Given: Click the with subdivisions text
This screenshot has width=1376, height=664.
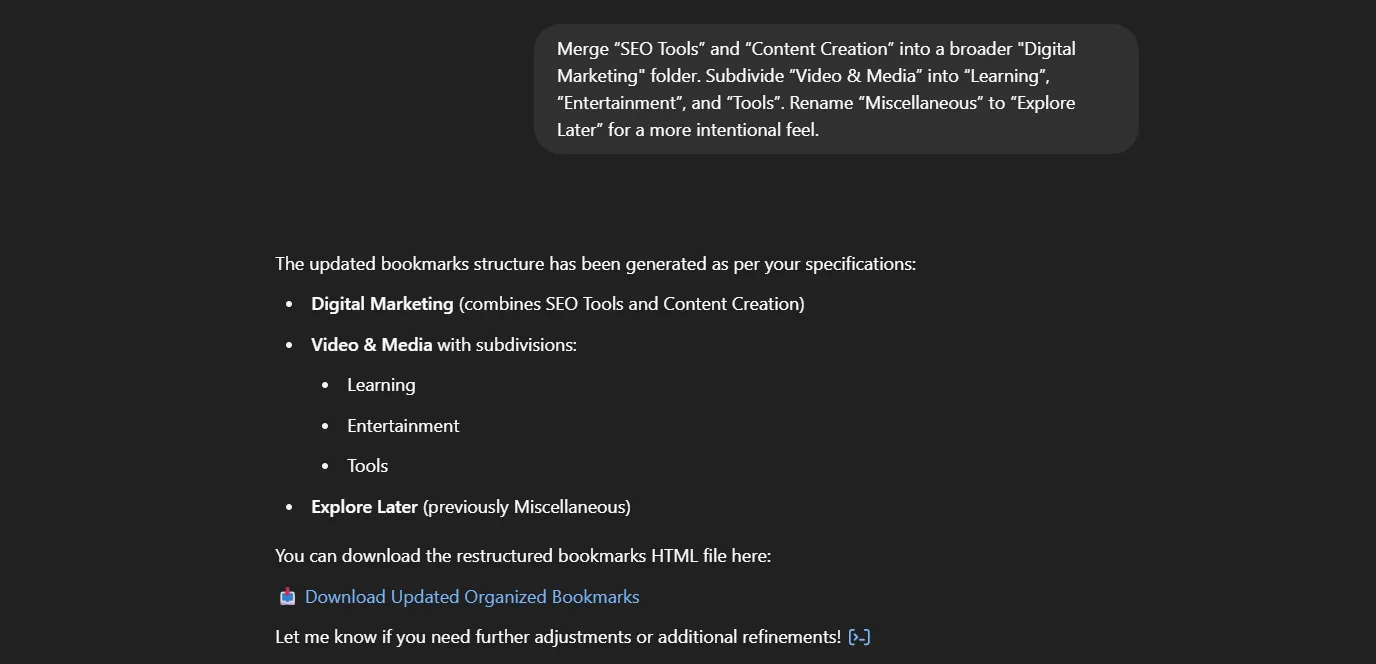Looking at the screenshot, I should point(508,344).
